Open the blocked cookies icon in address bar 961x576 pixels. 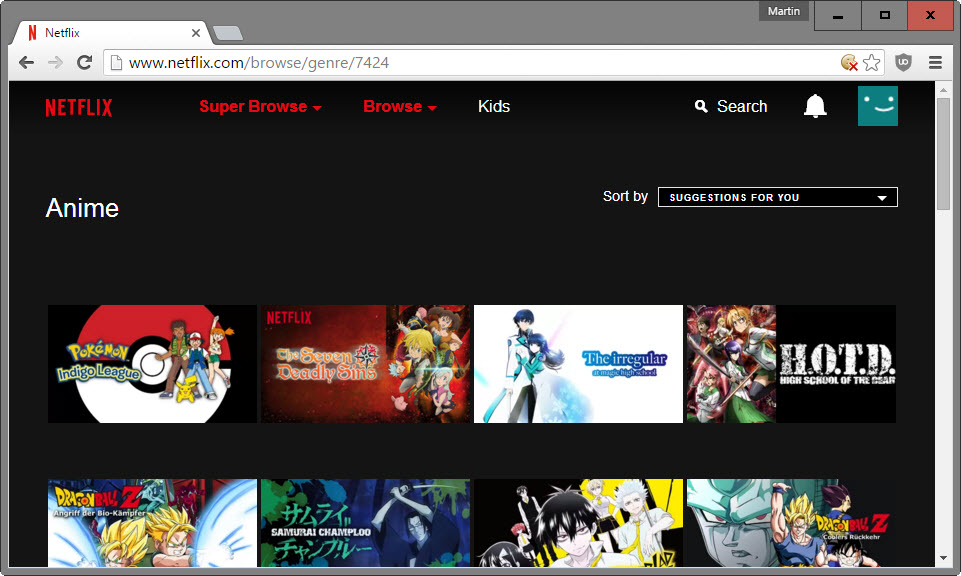pos(849,63)
